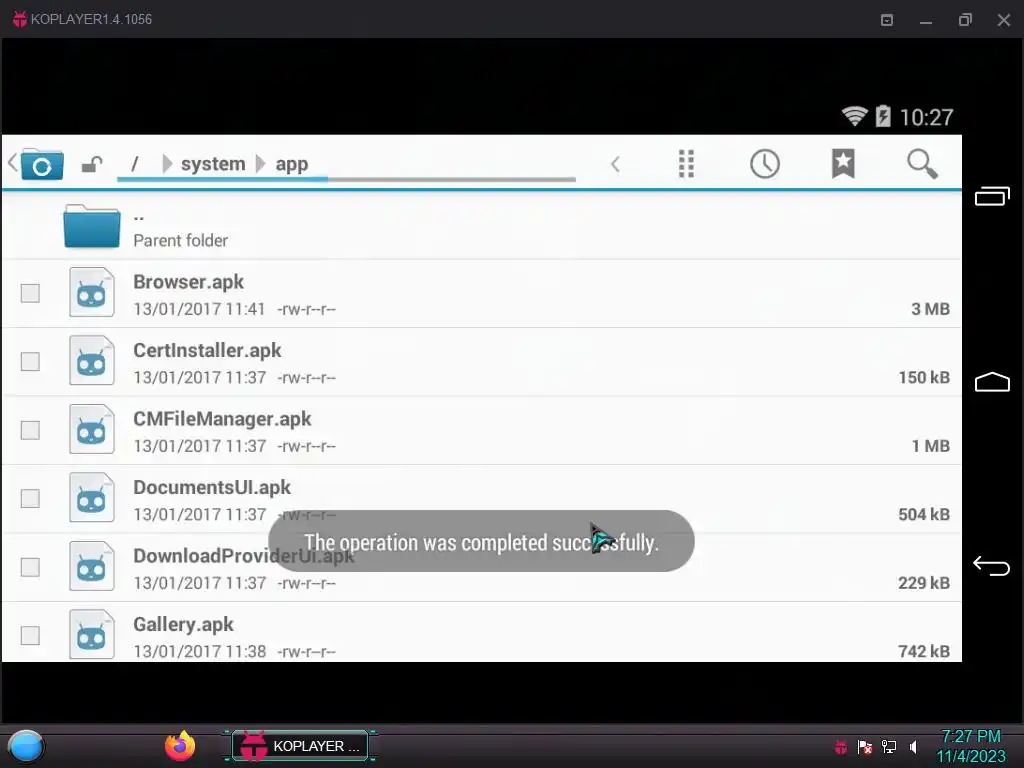The width and height of the screenshot is (1024, 768).
Task: Check the Gallery.apk checkbox
Action: [x=30, y=636]
